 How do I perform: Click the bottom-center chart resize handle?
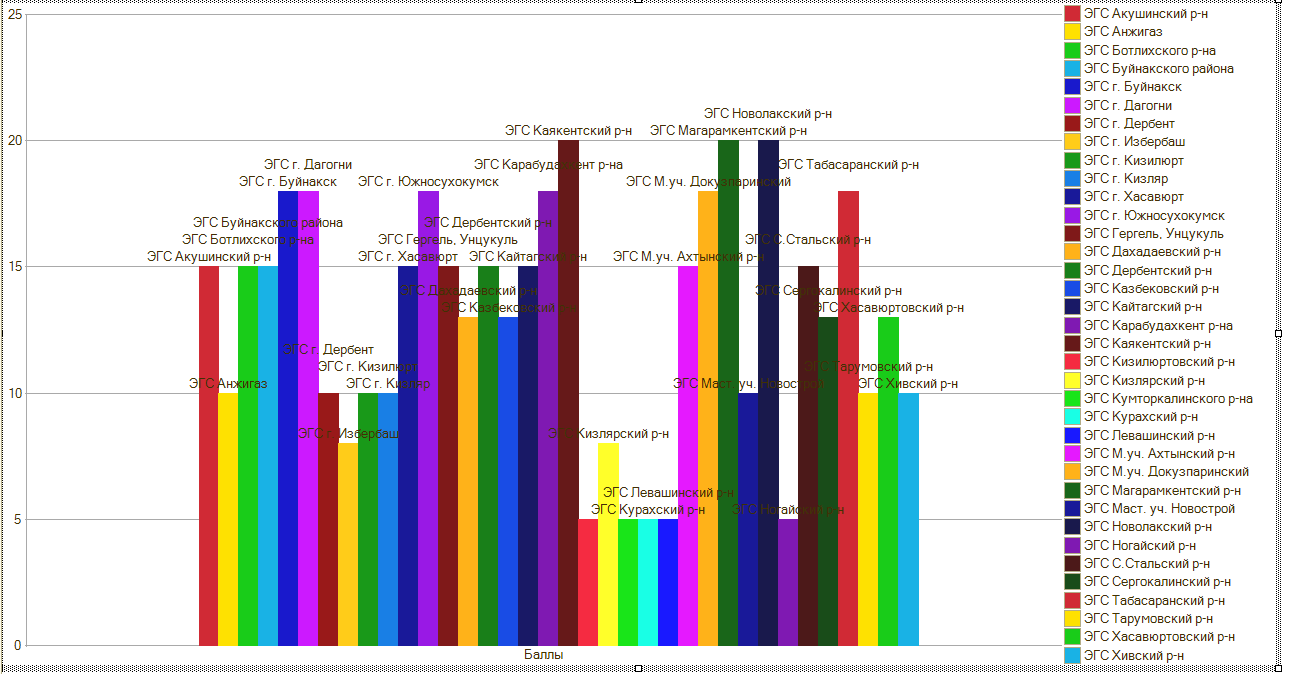(x=639, y=668)
